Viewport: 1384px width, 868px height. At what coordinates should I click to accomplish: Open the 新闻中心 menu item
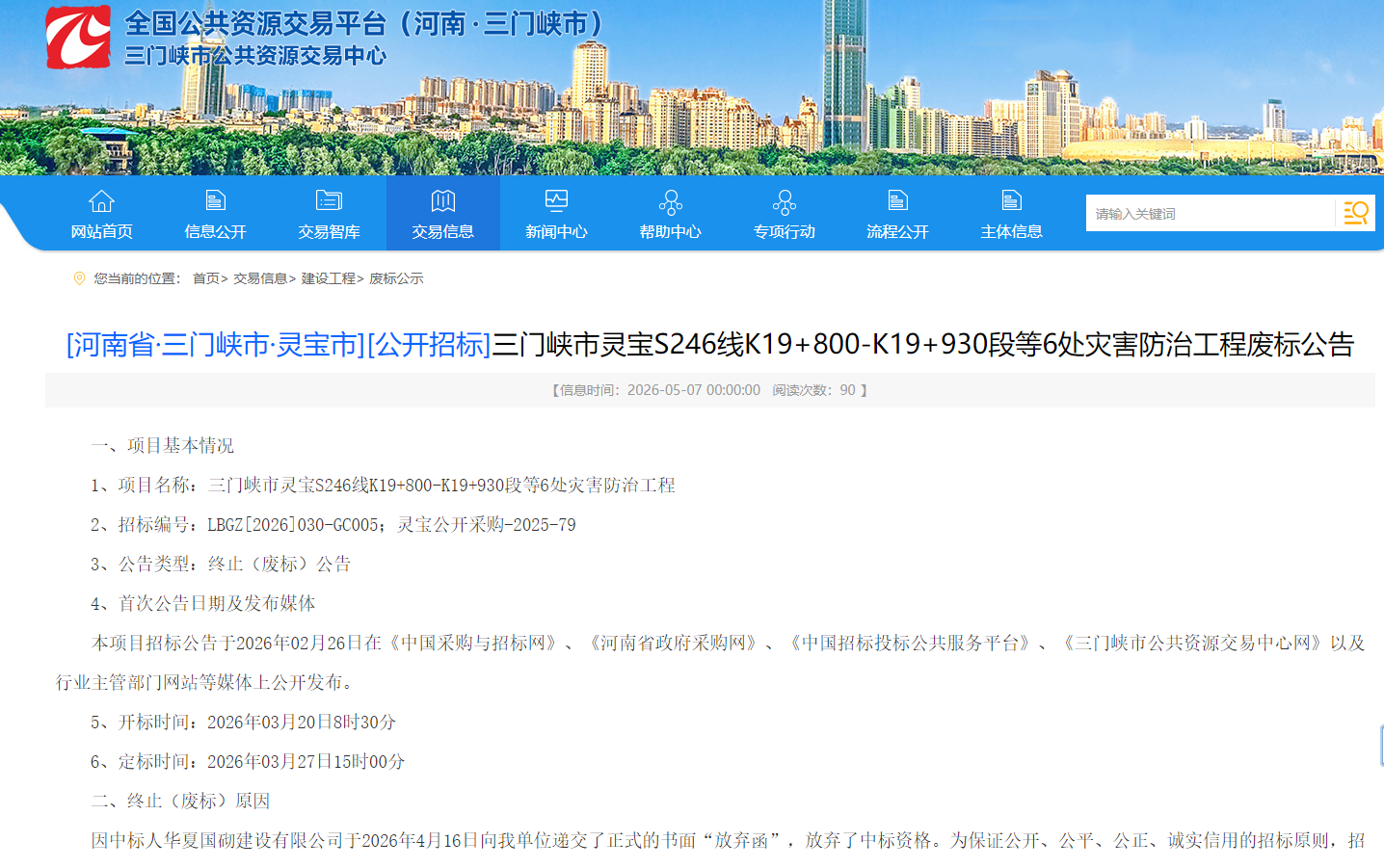coord(556,231)
